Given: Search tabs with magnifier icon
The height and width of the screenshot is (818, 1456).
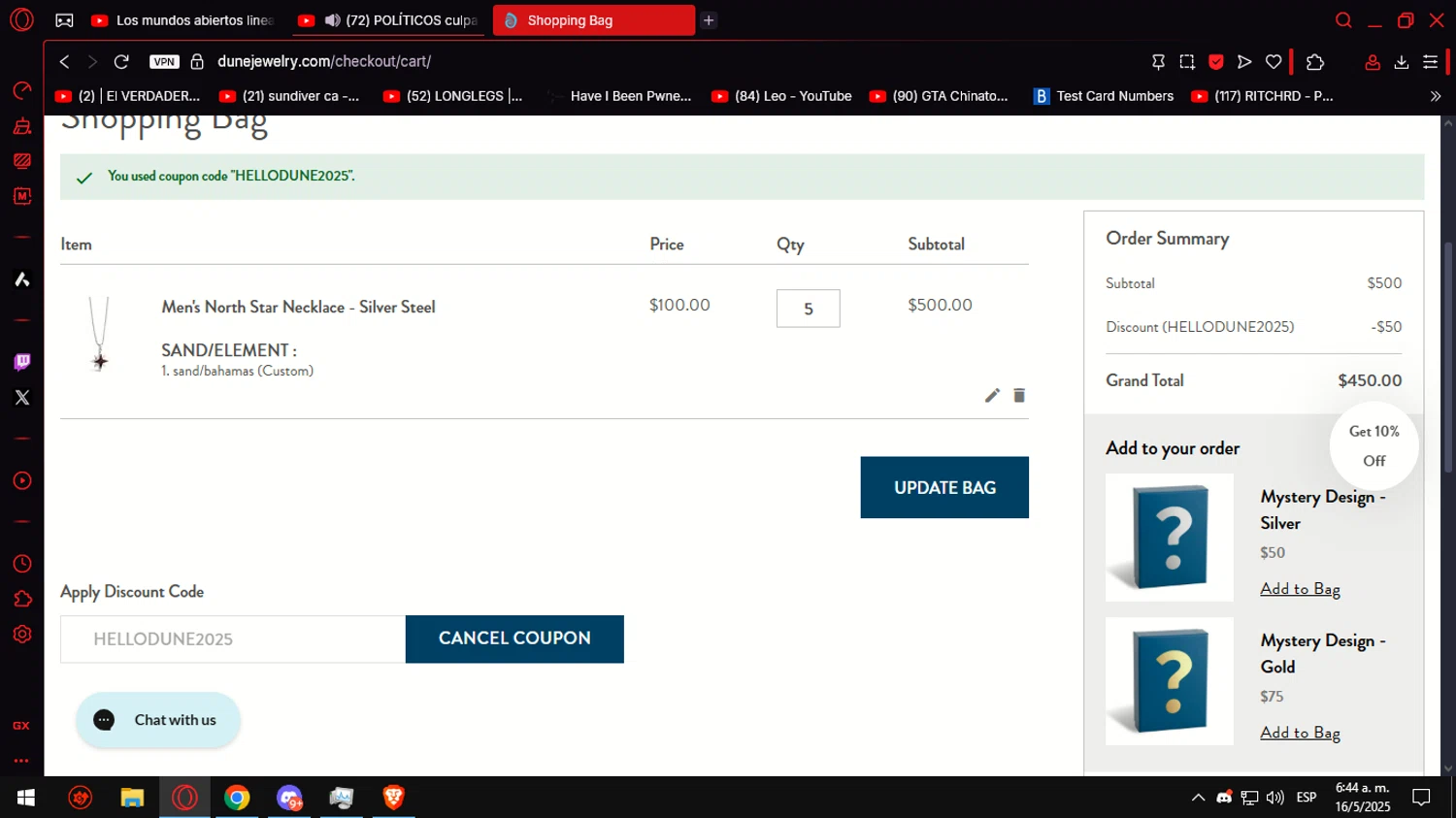Looking at the screenshot, I should point(1343,20).
